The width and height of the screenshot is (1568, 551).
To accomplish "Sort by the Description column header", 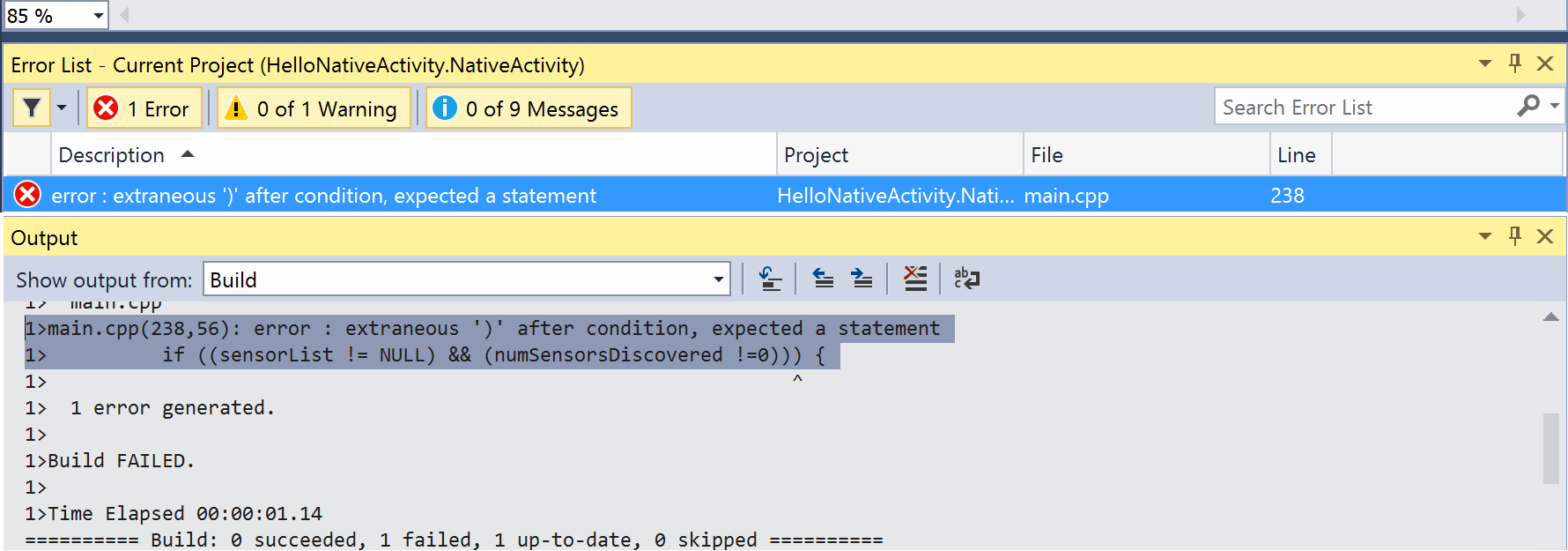I will point(112,155).
